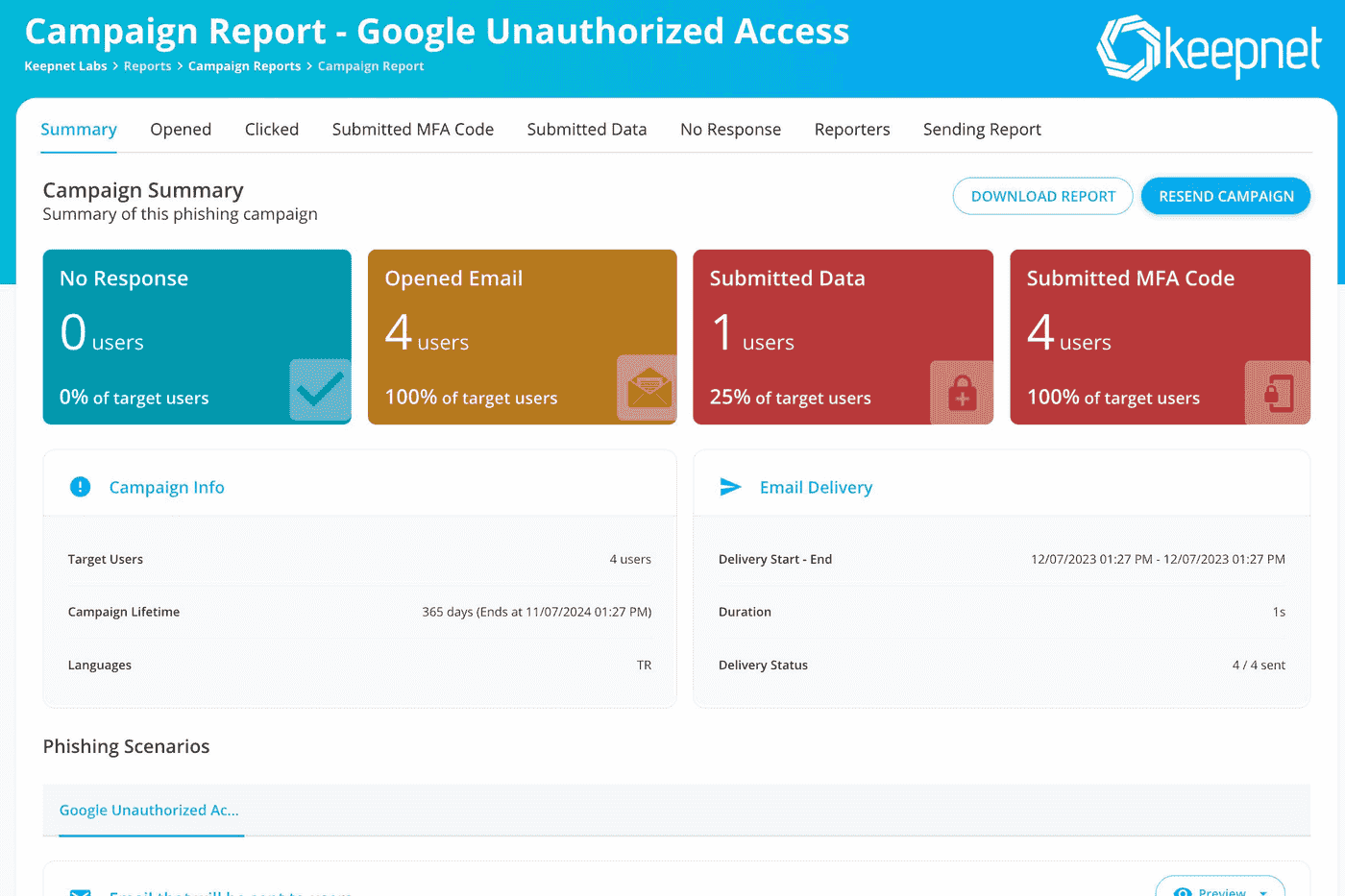Go to Reports breadcrumb link
Image resolution: width=1345 pixels, height=896 pixels.
(x=148, y=66)
